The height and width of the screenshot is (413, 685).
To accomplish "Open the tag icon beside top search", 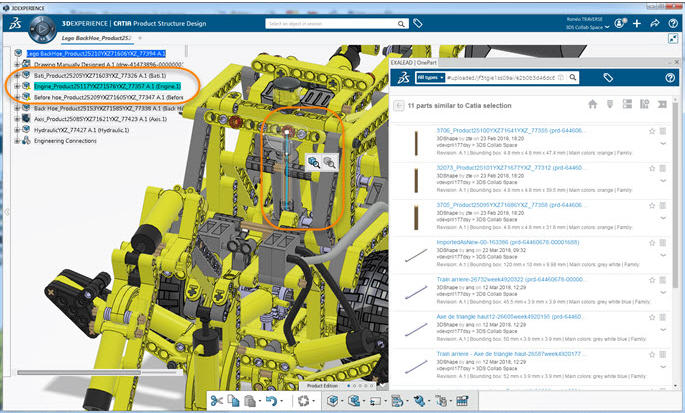I will (418, 24).
